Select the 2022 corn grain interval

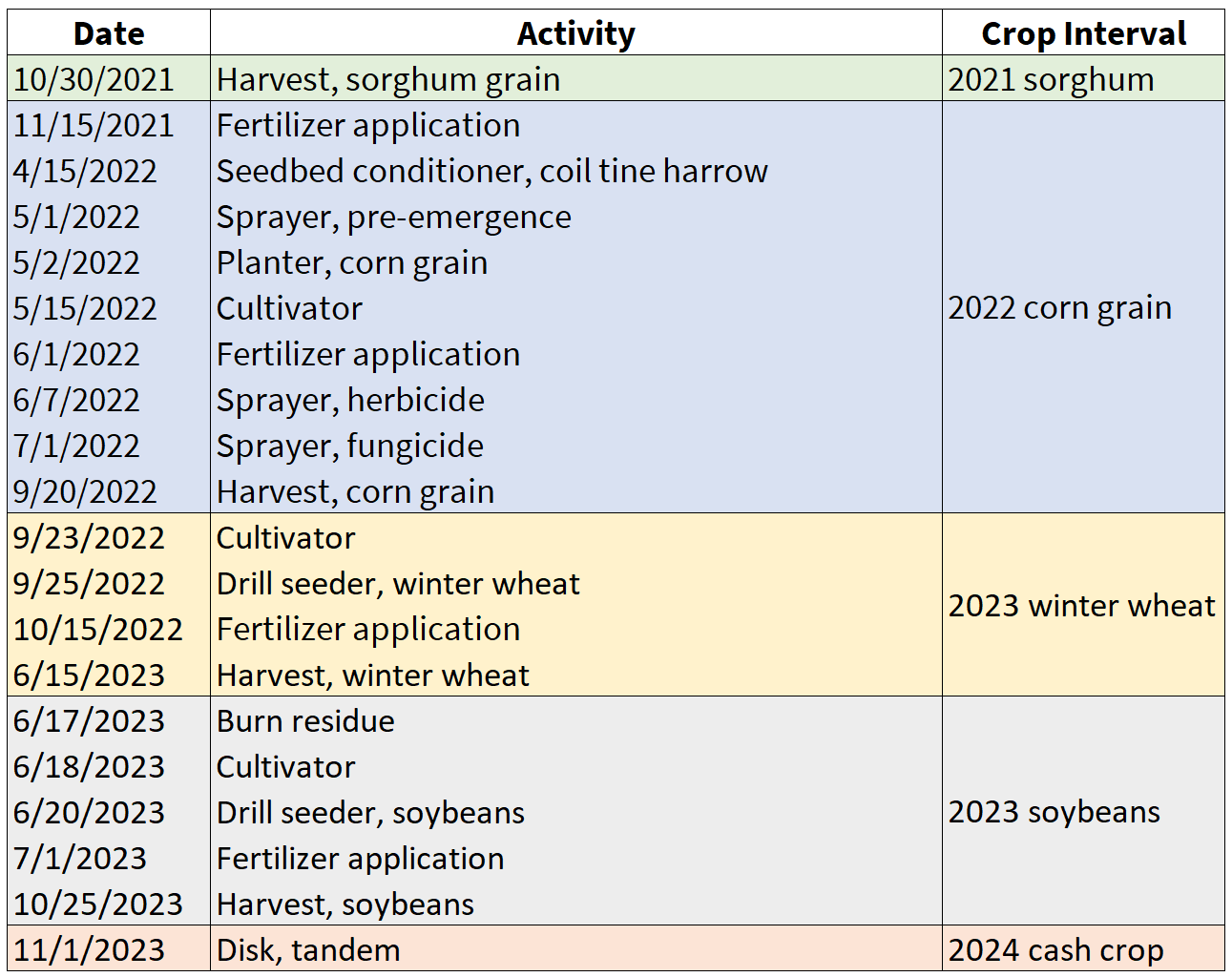pos(1059,307)
